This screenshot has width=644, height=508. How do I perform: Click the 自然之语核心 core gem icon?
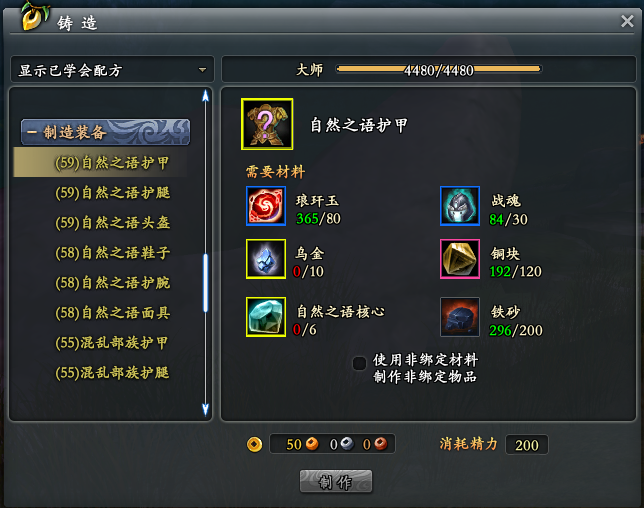pos(266,317)
